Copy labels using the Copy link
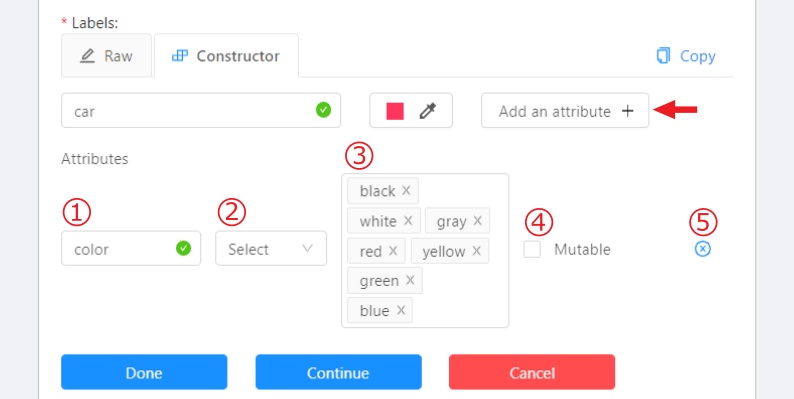The height and width of the screenshot is (399, 794). tap(686, 56)
